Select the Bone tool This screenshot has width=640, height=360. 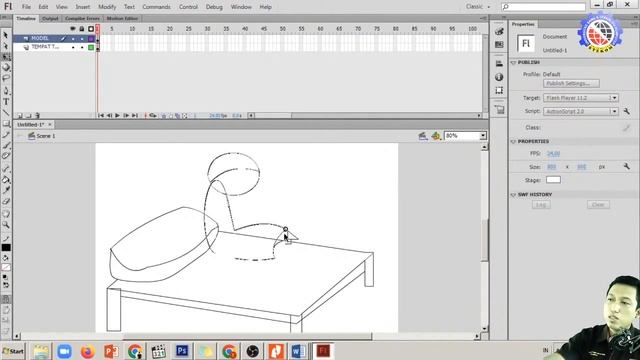pyautogui.click(x=6, y=169)
